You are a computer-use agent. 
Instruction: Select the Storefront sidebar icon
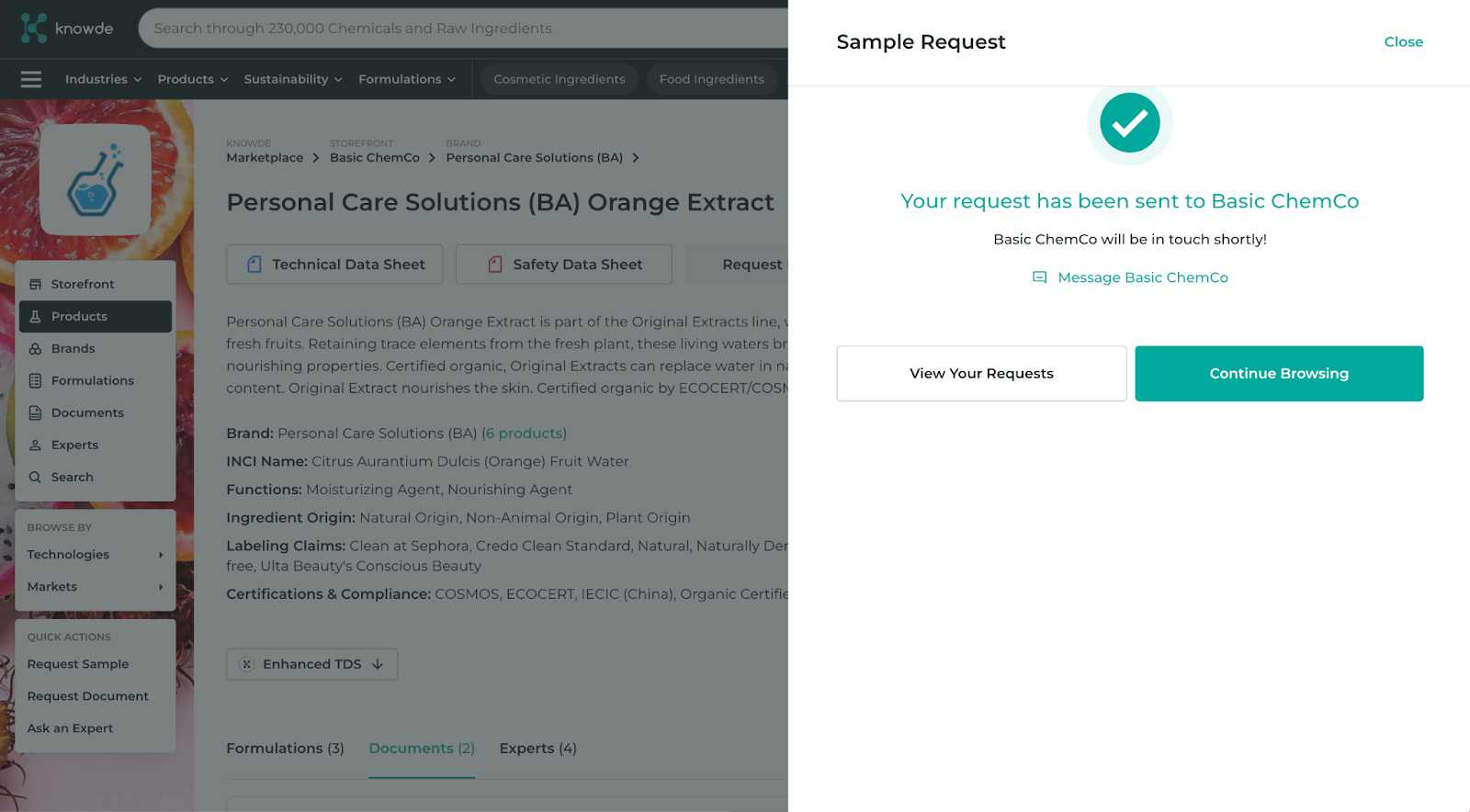coord(37,284)
